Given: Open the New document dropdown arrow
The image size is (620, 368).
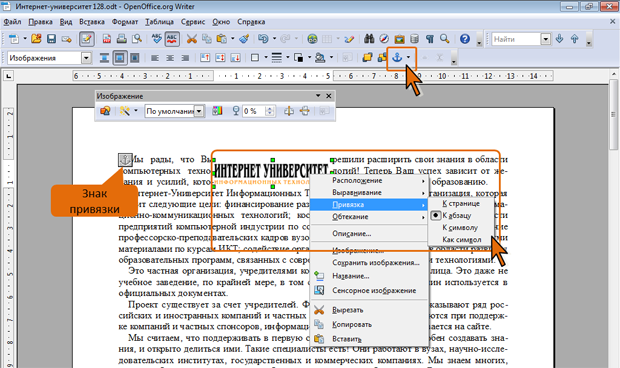Looking at the screenshot, I should [25, 39].
